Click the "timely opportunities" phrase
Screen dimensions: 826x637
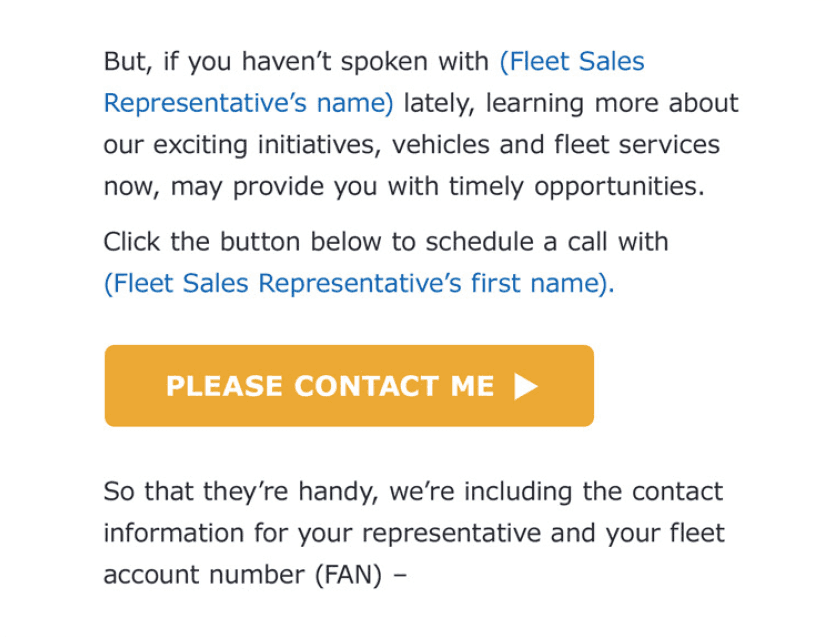point(576,187)
